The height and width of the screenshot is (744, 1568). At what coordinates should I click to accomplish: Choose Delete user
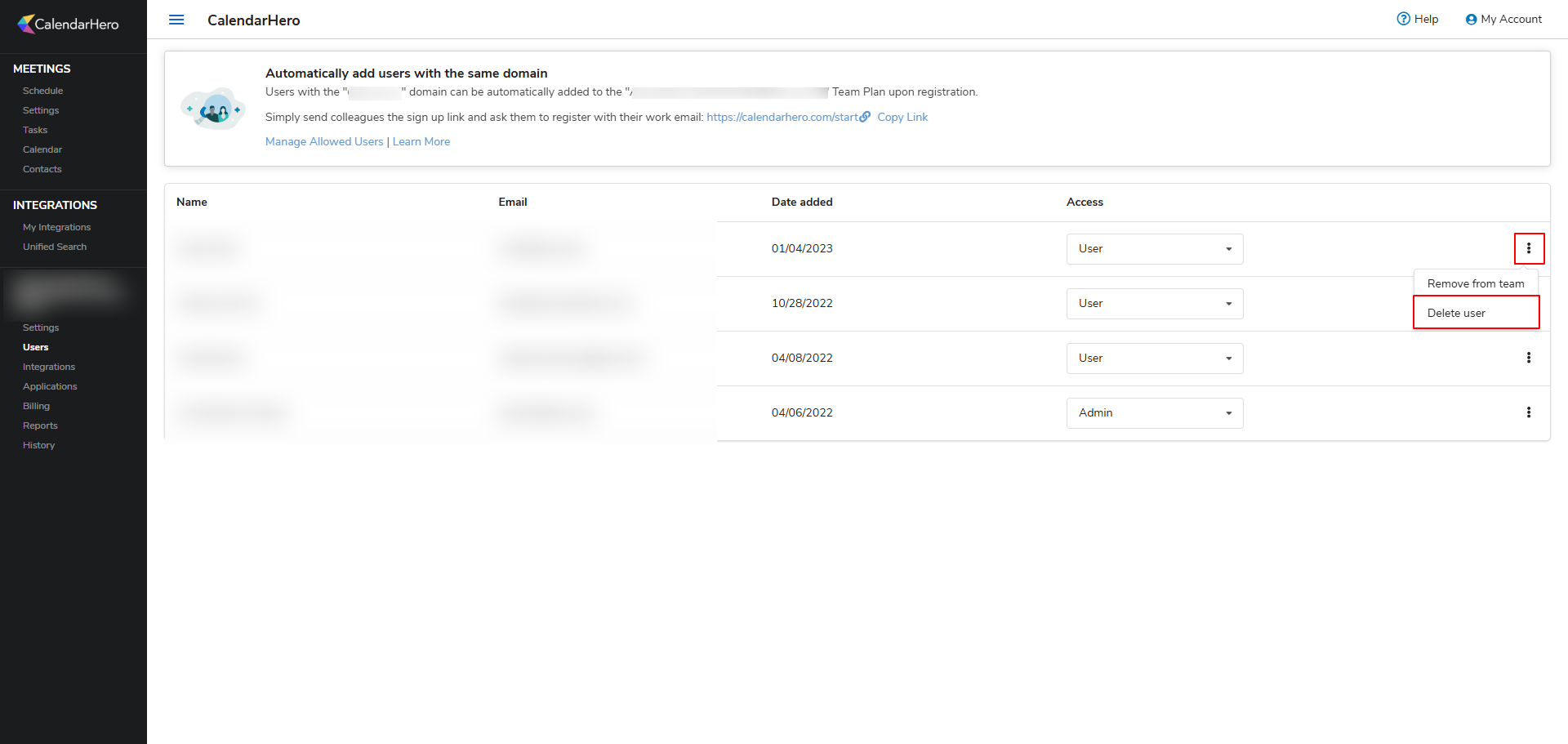[1476, 313]
